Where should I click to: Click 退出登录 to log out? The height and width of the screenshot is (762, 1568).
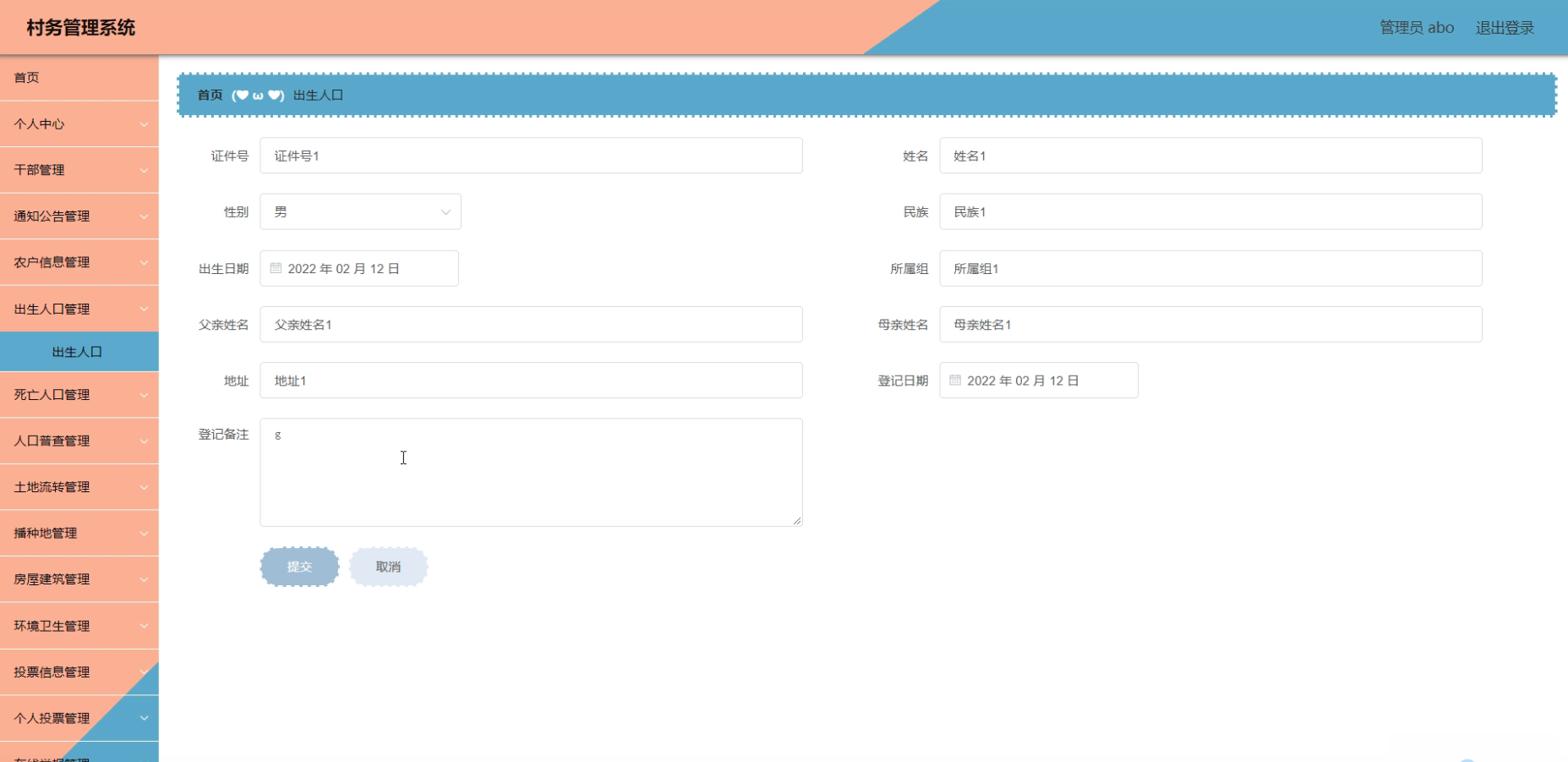1505,28
